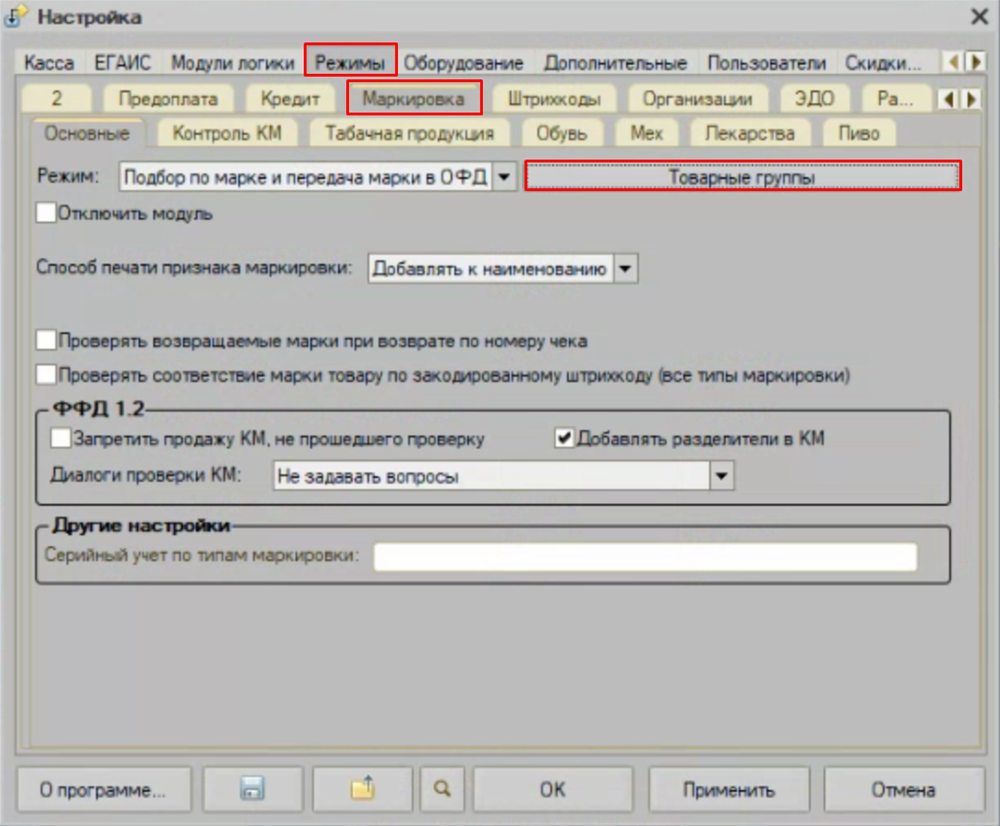Enable Проверять возвращаемые марки при возврате
The image size is (1000, 826).
click(46, 340)
